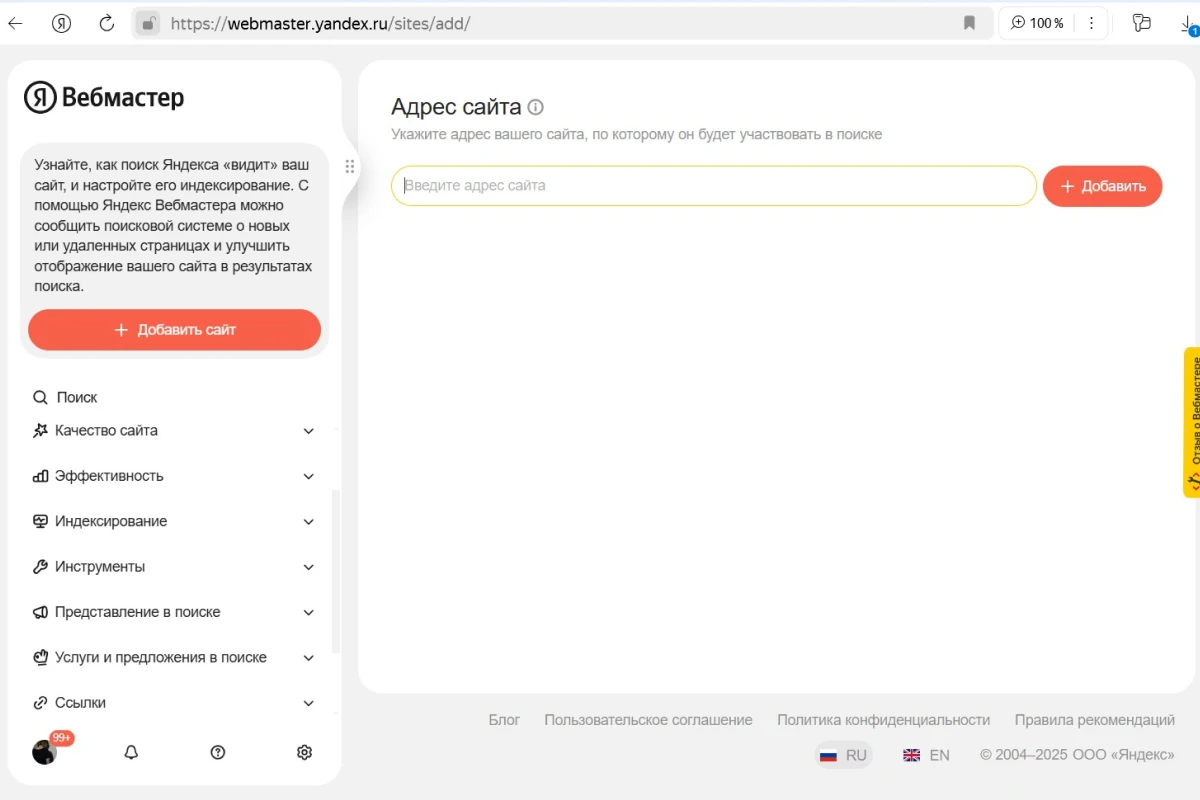Select Инструменты menu label
The image size is (1200, 800).
click(x=100, y=566)
